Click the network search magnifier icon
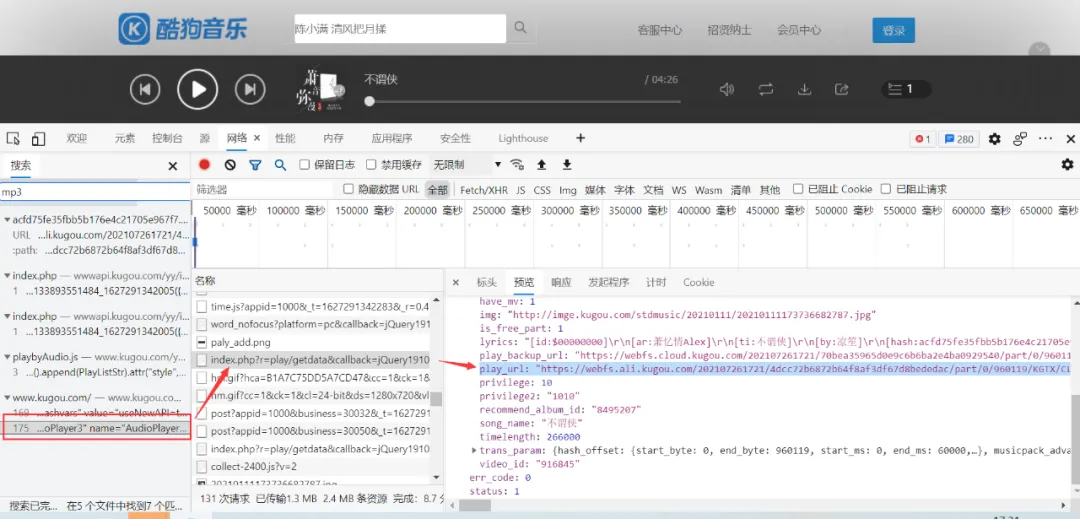Image resolution: width=1080 pixels, height=519 pixels. tap(280, 165)
